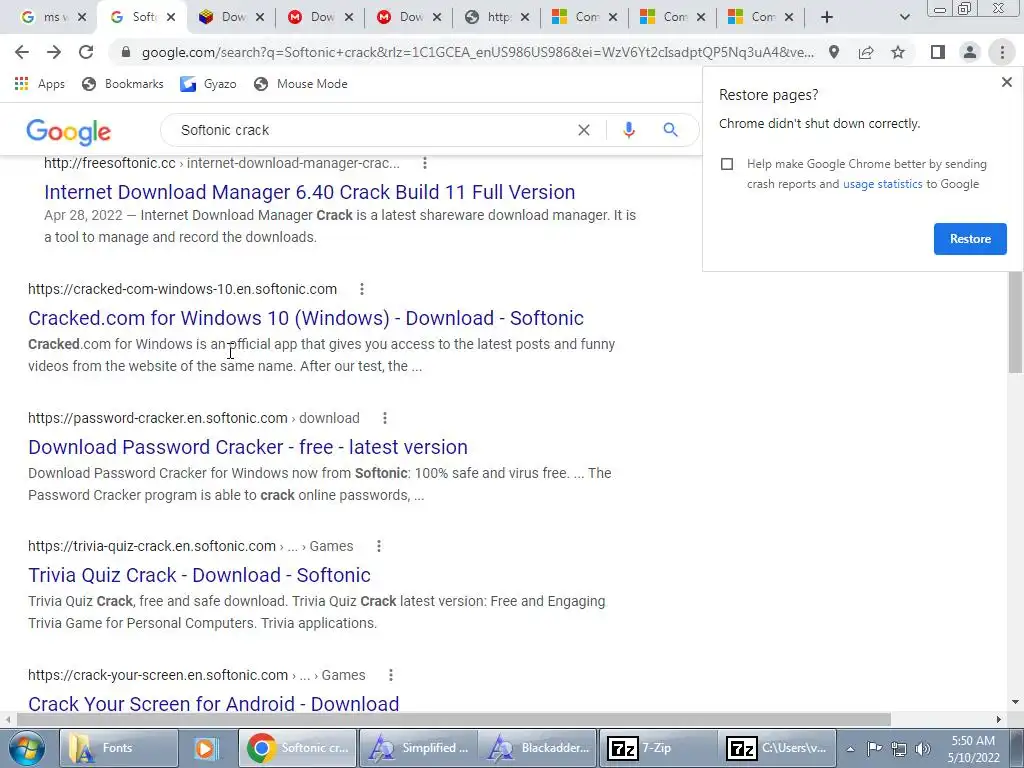This screenshot has height=768, width=1024.
Task: Click the 'Restore pages?' heading text
Action: pyautogui.click(x=768, y=95)
